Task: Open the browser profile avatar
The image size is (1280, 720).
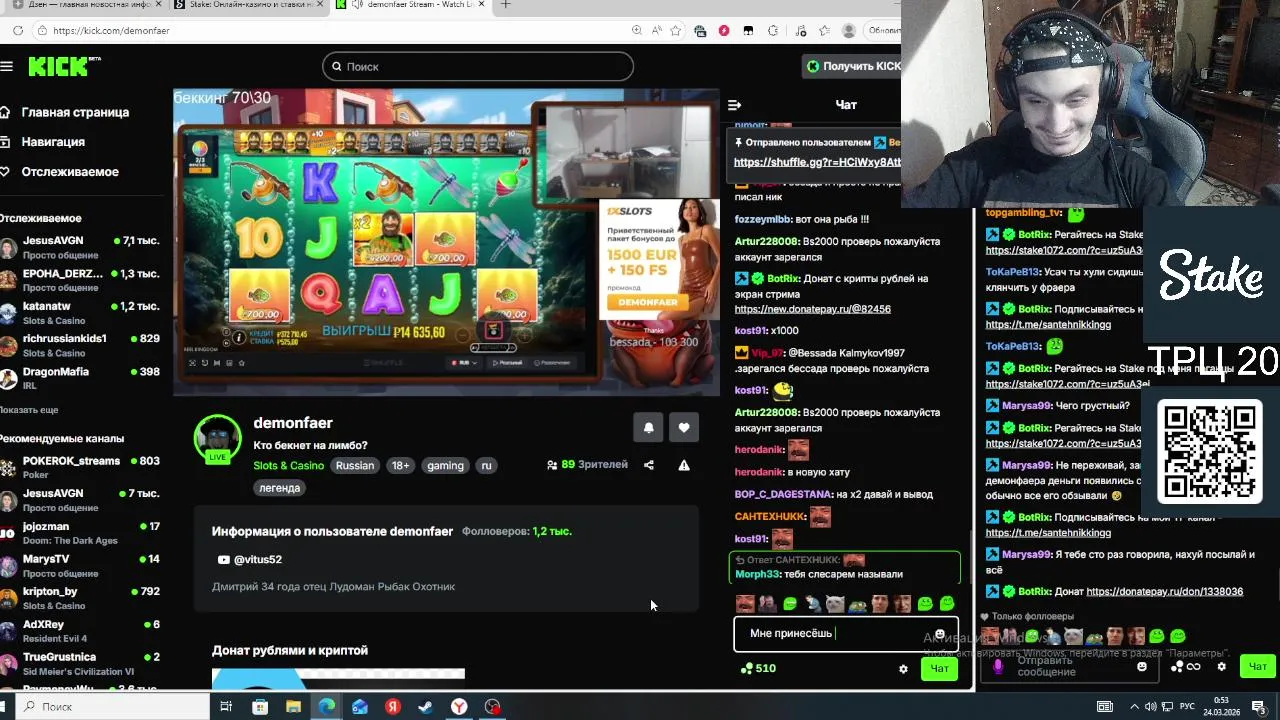Action: 849,30
